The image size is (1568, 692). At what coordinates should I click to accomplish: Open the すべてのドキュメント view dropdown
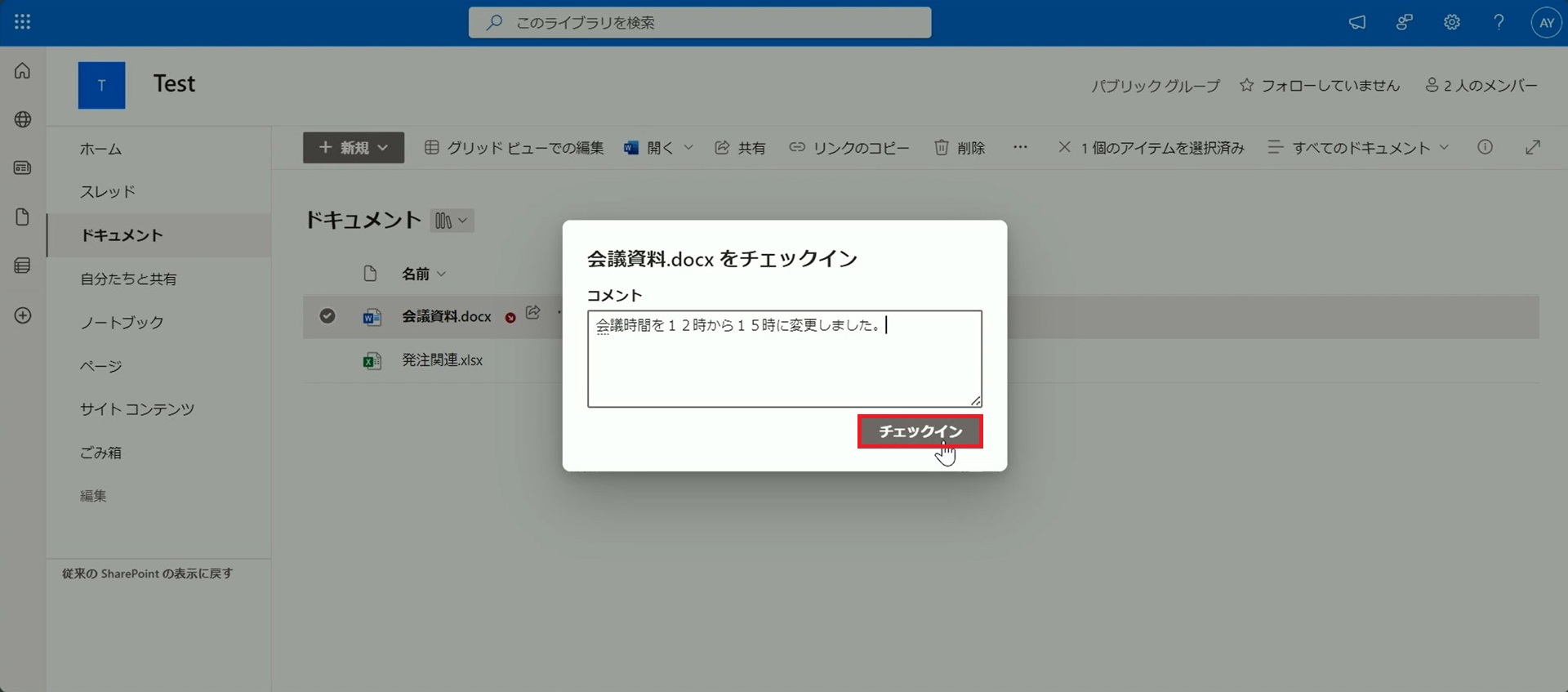(1359, 148)
